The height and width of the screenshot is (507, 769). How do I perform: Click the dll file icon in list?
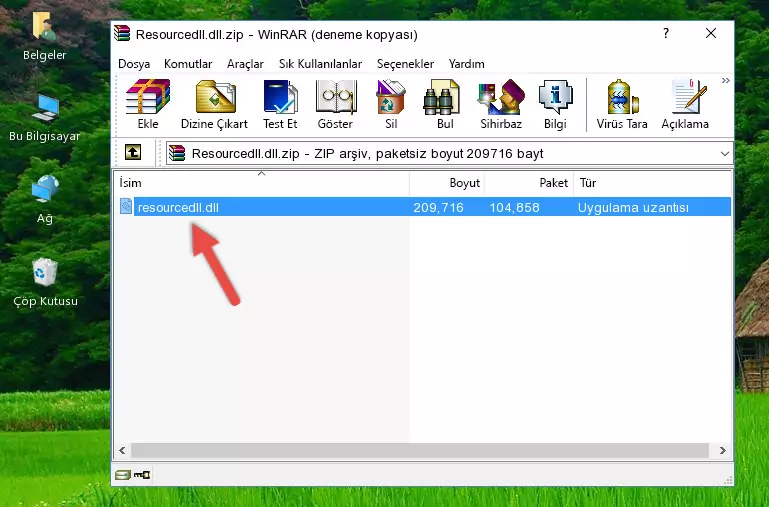pos(126,206)
